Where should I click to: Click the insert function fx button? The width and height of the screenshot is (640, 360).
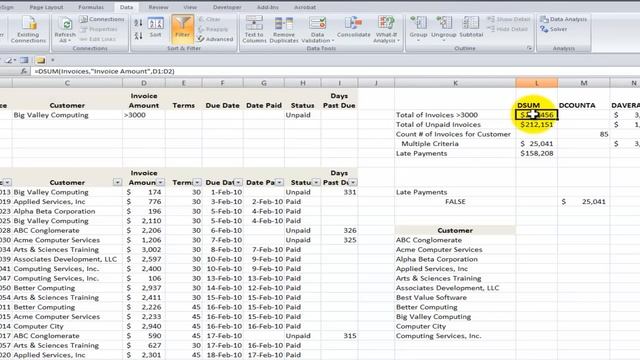[24, 71]
